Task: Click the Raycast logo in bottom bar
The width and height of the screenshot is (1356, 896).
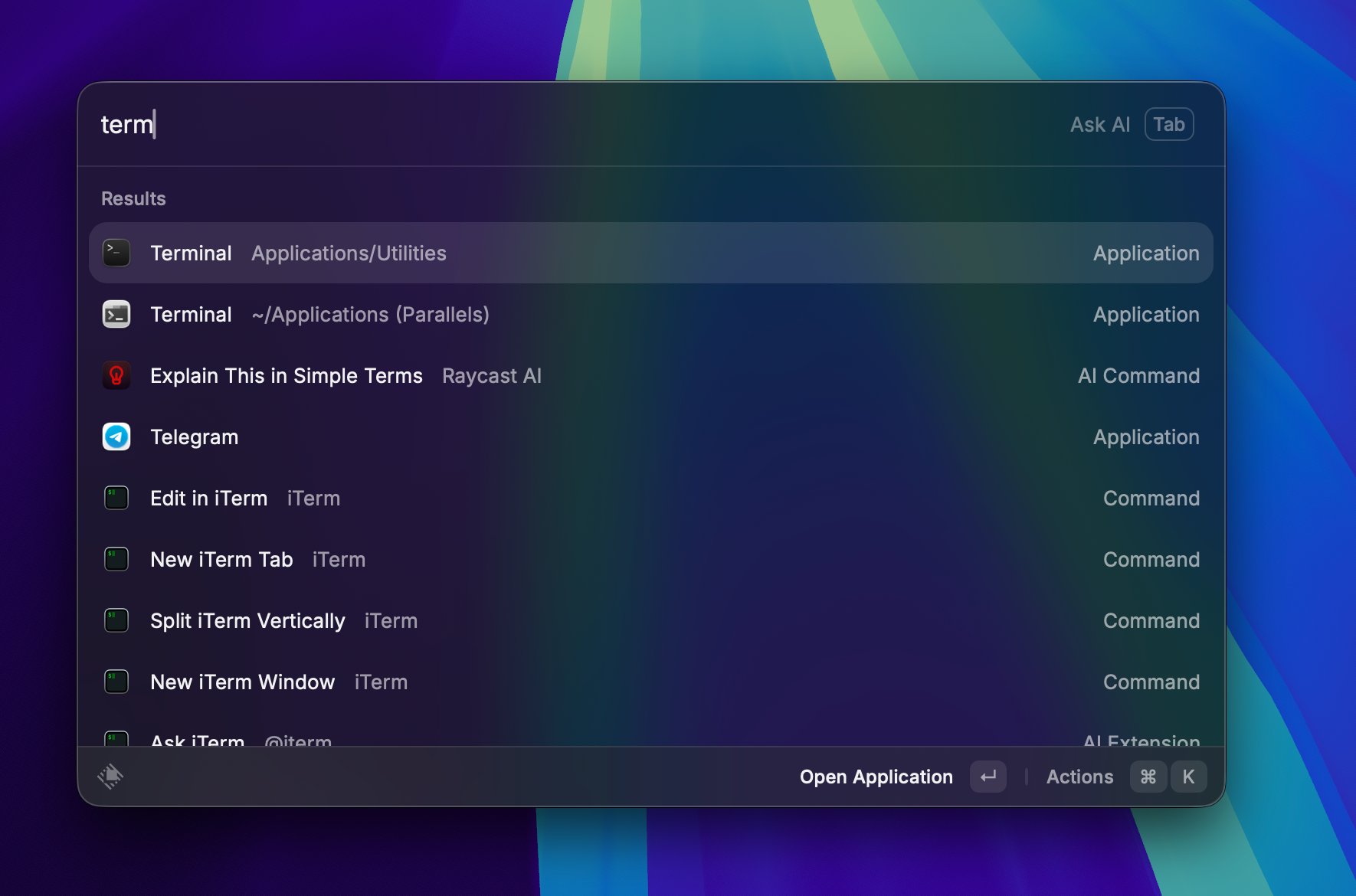Action: coord(110,777)
